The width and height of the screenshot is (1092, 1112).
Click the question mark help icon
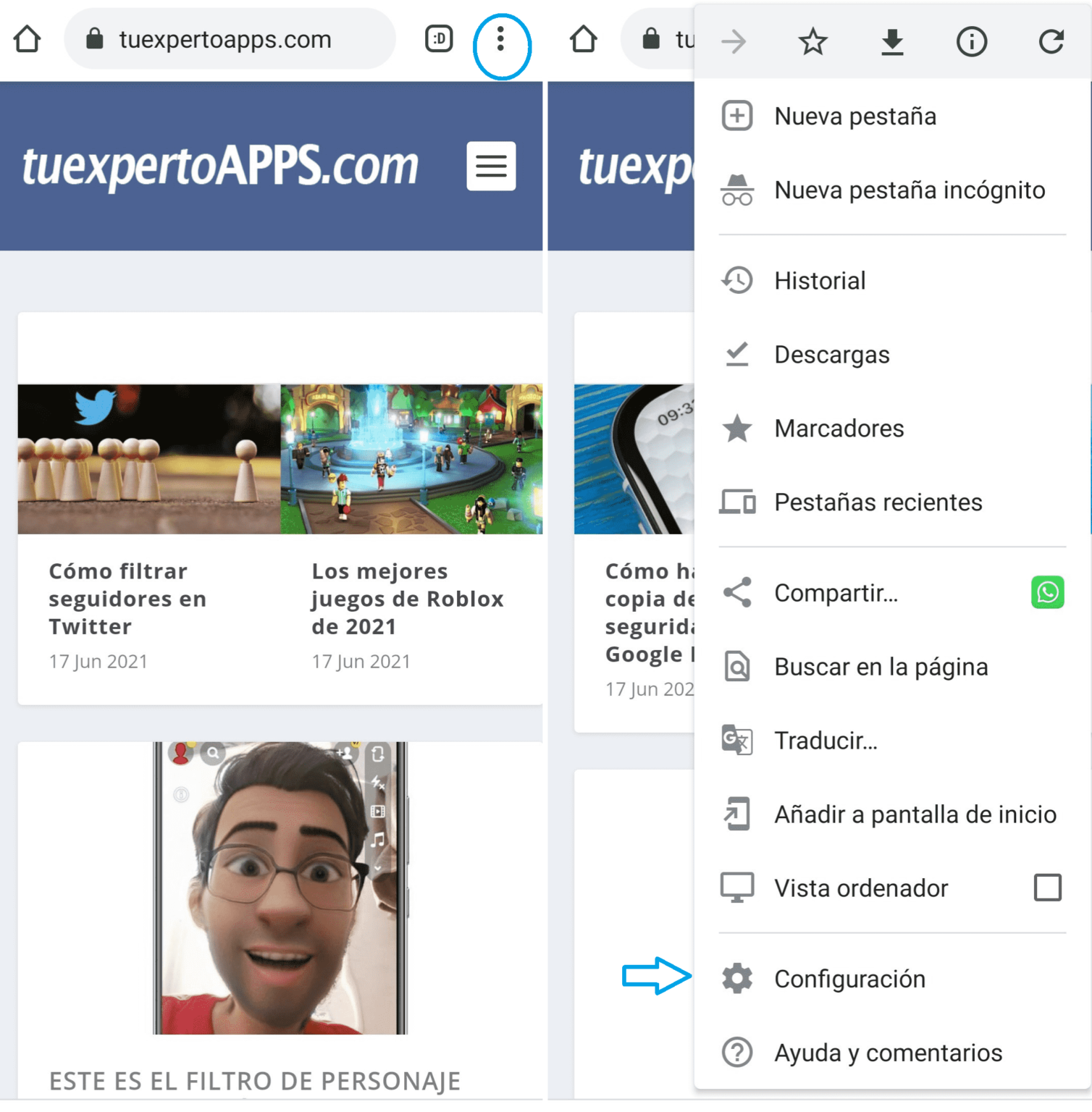point(737,1053)
